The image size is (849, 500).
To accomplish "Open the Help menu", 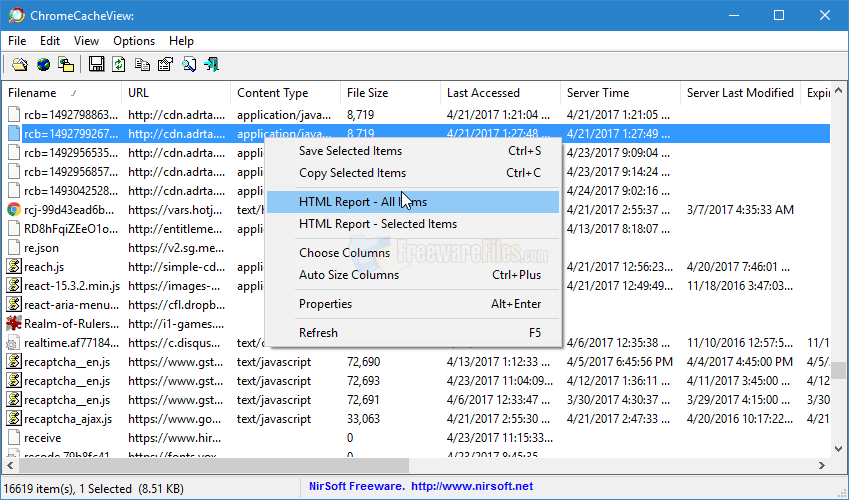I will pos(181,41).
